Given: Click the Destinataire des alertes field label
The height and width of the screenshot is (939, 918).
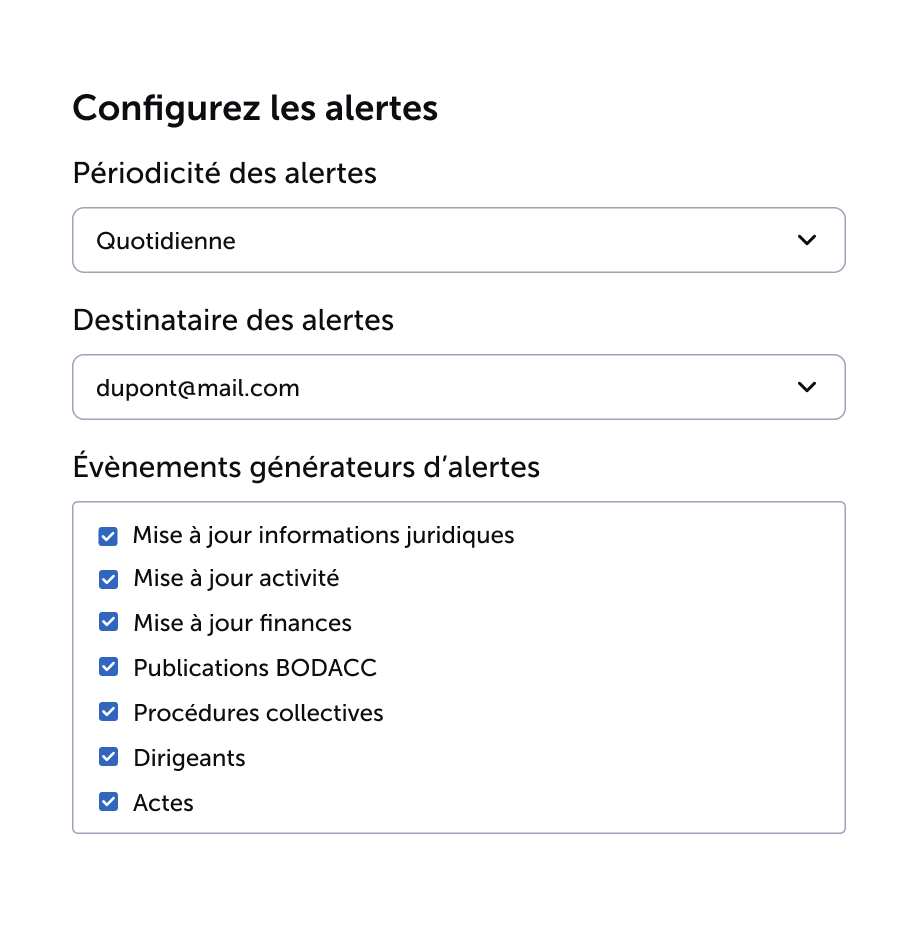Looking at the screenshot, I should point(234,320).
